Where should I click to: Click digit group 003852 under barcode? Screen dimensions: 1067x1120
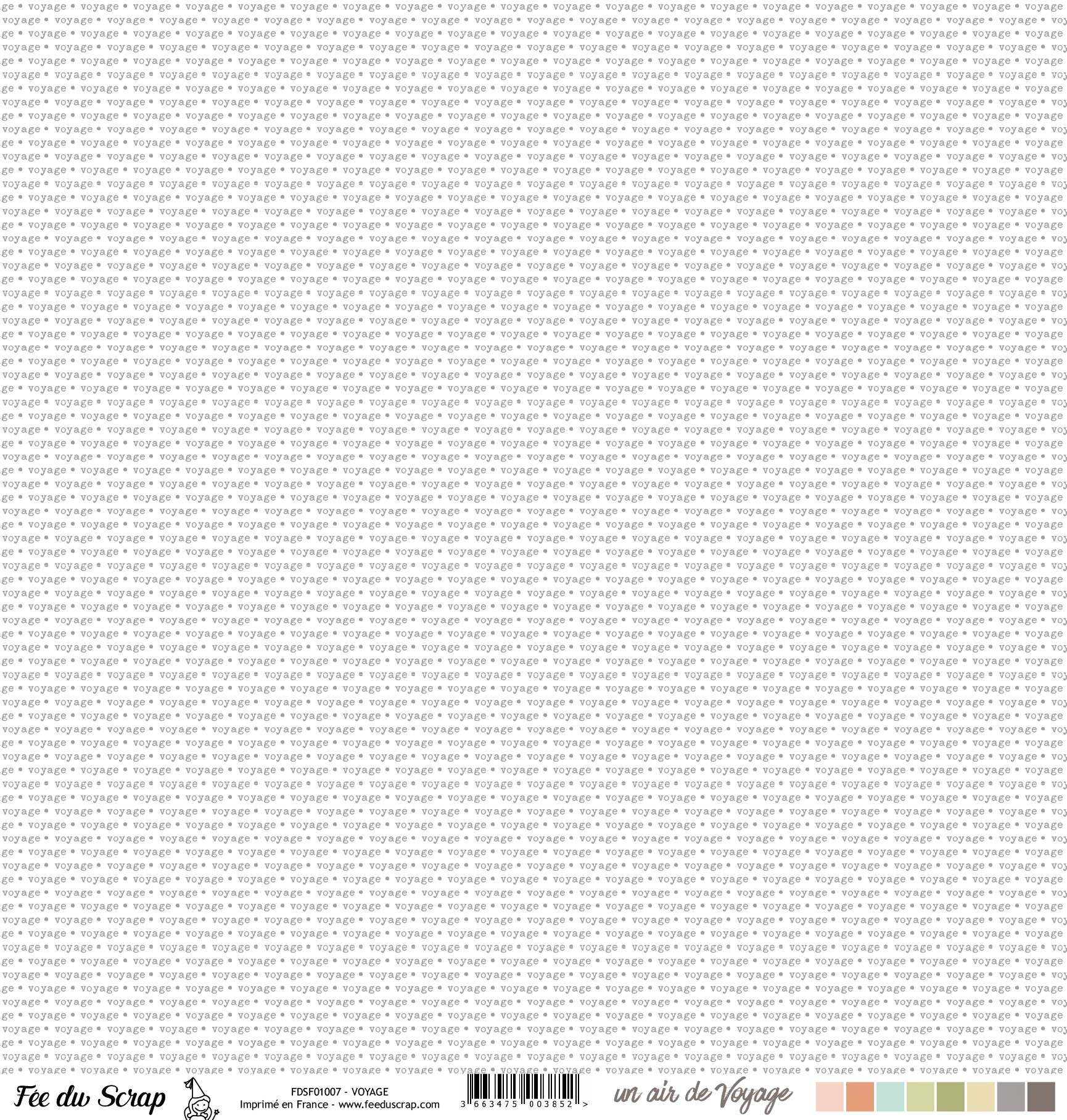coord(551,1105)
